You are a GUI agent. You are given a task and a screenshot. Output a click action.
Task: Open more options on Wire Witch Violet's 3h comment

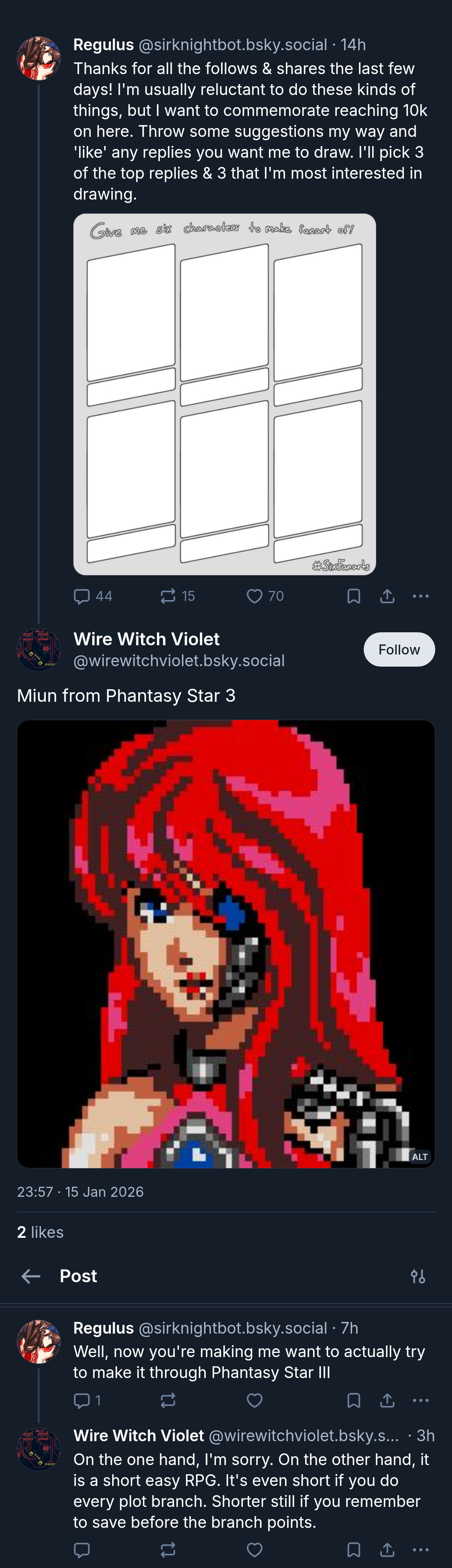point(420,1550)
